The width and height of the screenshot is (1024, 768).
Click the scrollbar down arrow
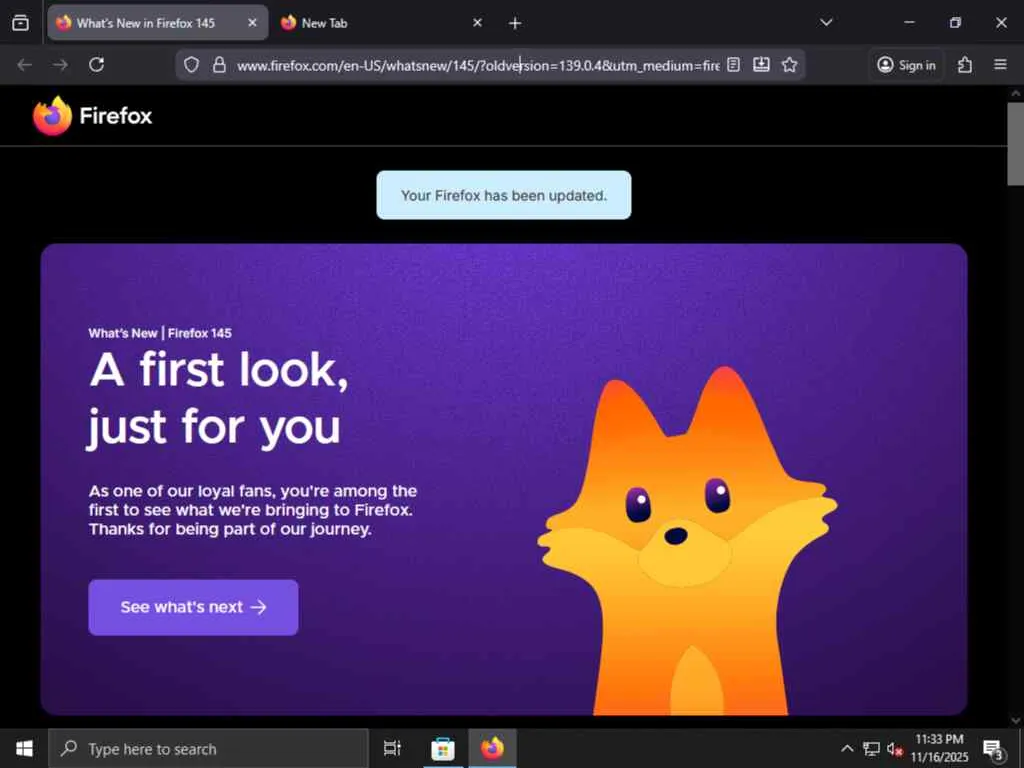[1016, 720]
